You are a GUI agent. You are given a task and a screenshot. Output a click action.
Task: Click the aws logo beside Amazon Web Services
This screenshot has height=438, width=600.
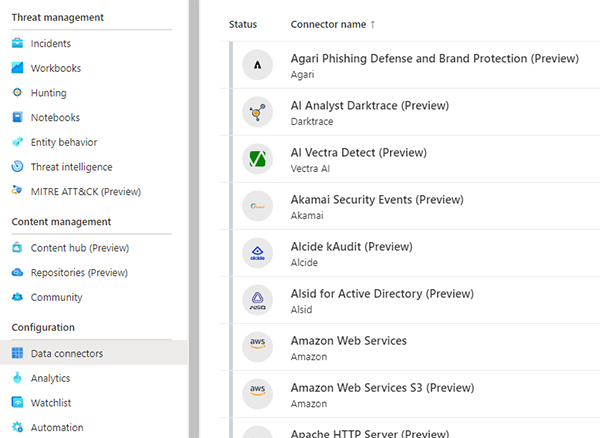tap(258, 347)
